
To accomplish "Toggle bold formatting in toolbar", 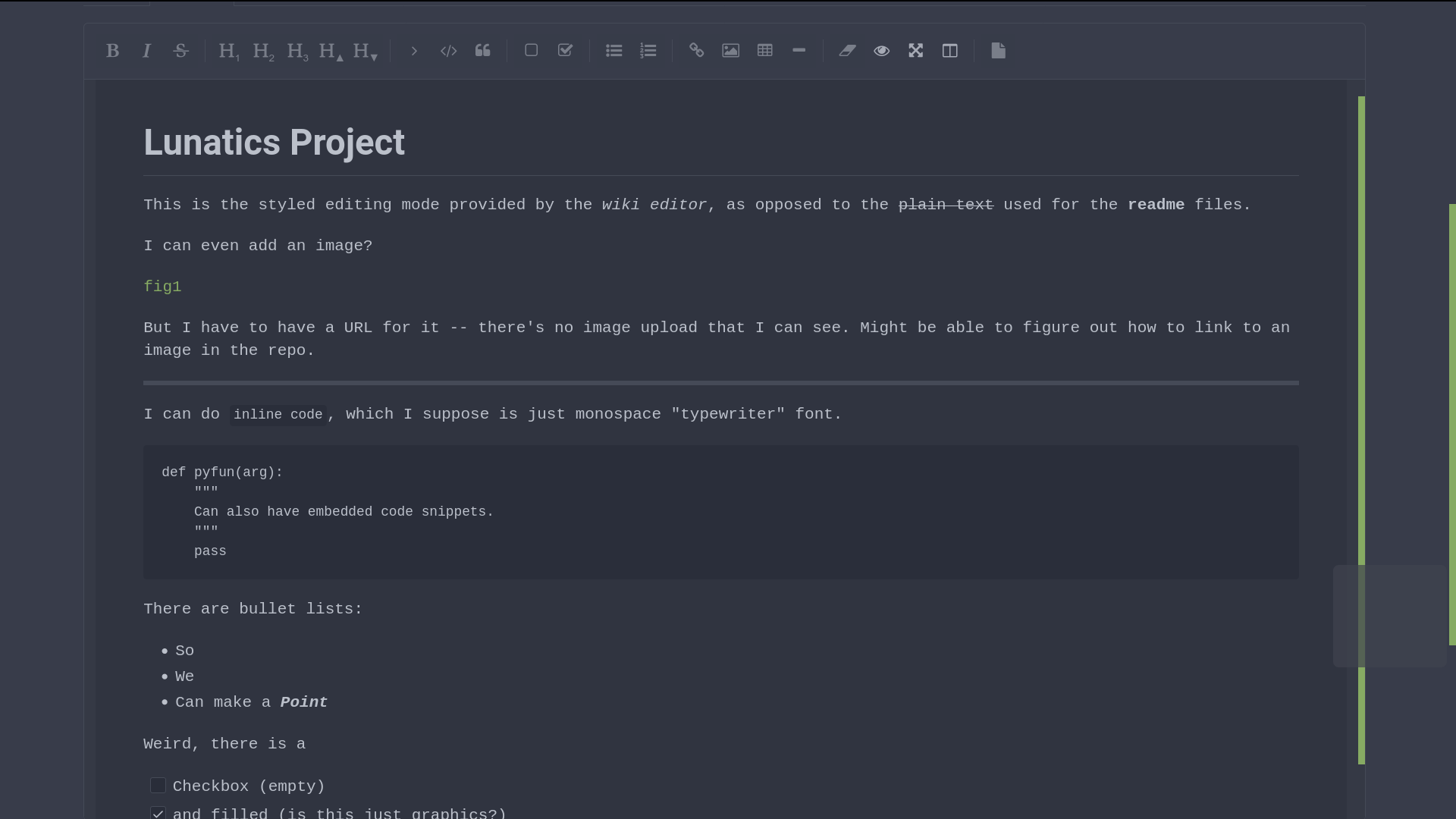I will (x=112, y=51).
